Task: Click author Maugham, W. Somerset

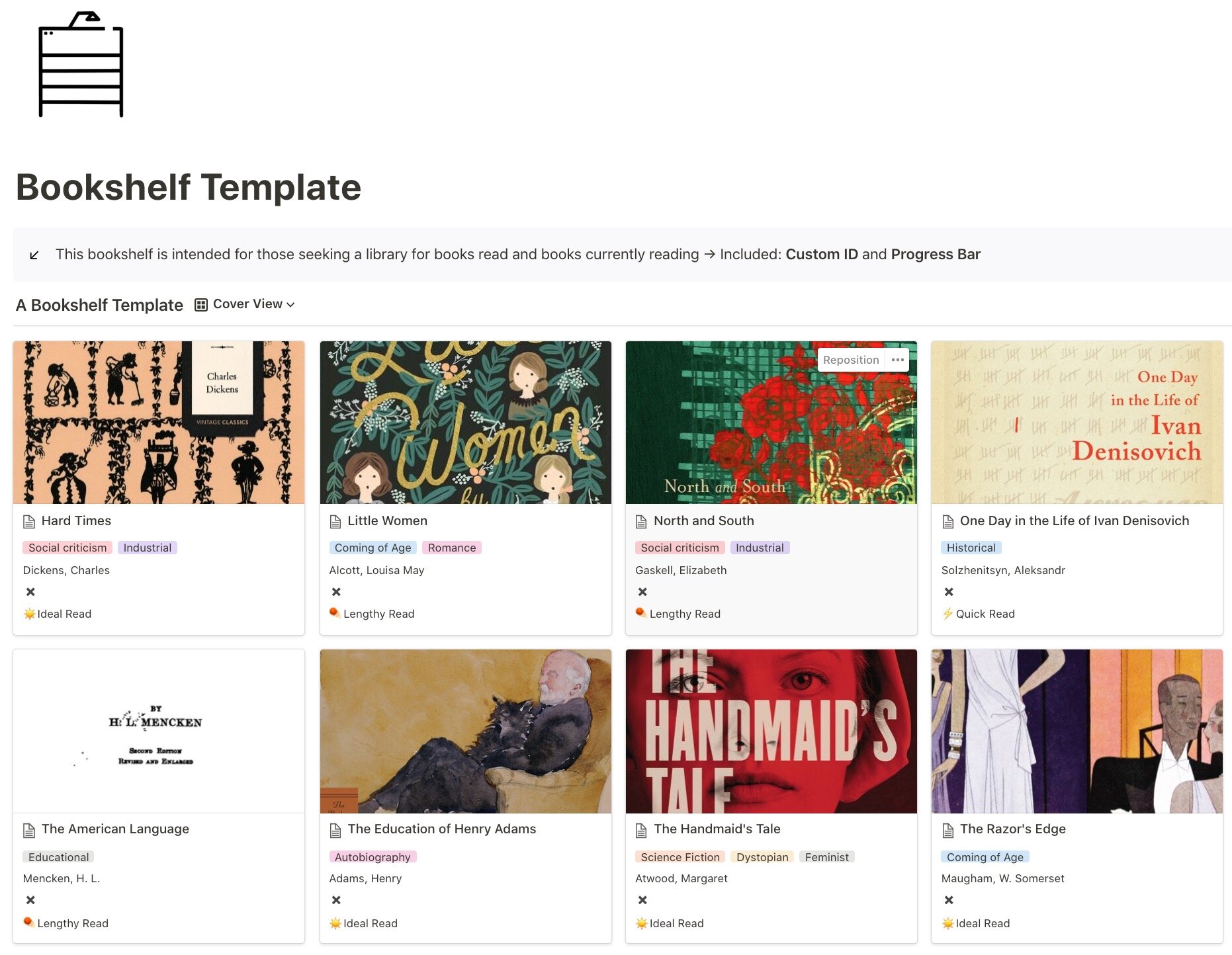Action: (1003, 878)
